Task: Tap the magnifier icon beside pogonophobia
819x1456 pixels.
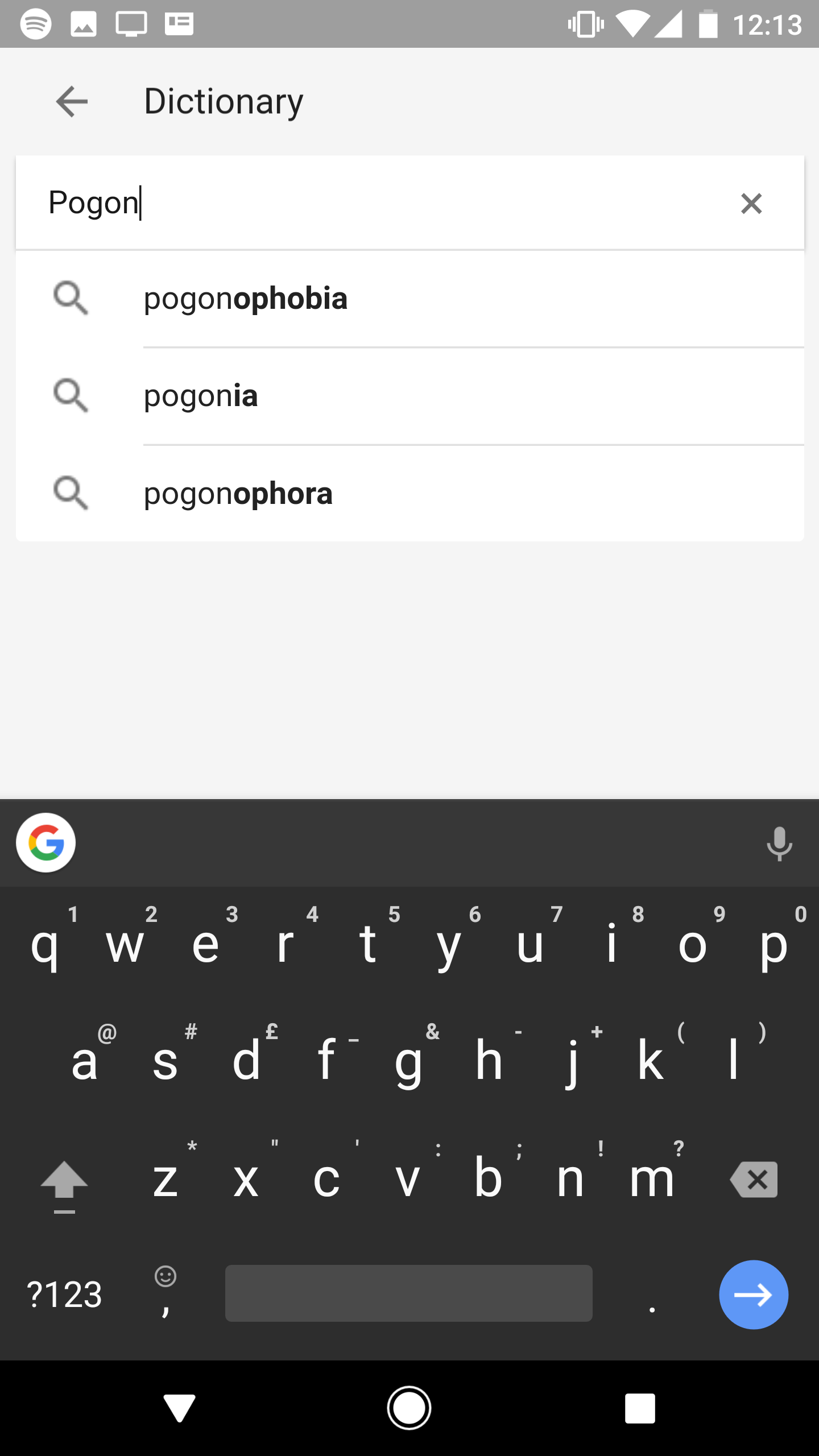Action: coord(71,298)
